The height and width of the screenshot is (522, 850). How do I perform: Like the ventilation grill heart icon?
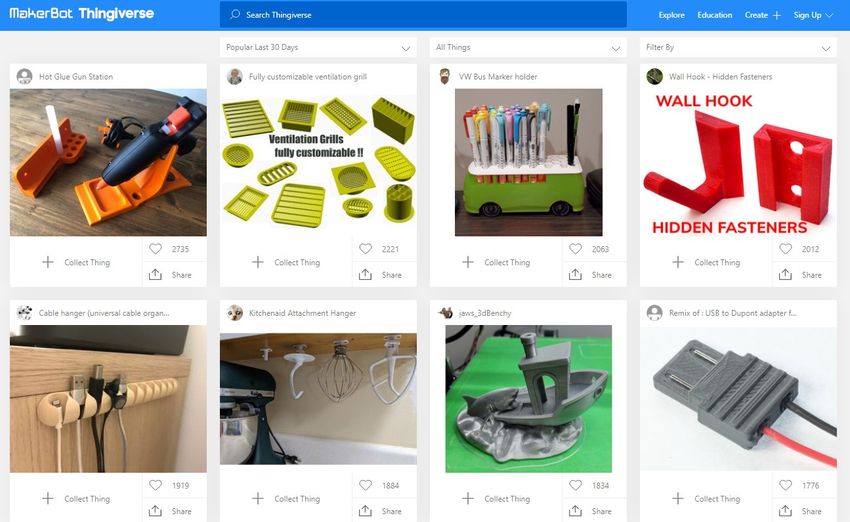[365, 249]
